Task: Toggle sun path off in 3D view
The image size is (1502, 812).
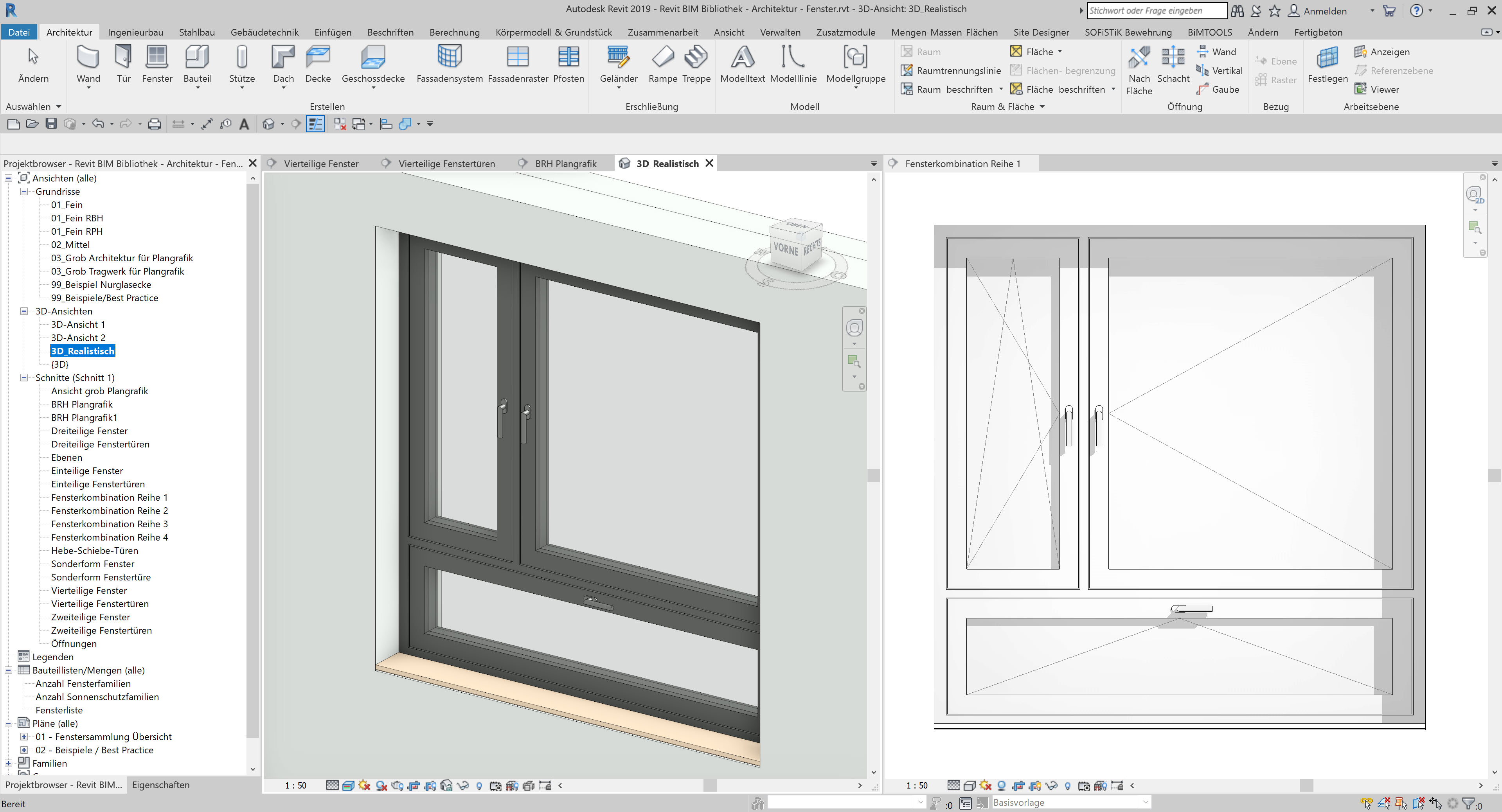Action: tap(364, 785)
